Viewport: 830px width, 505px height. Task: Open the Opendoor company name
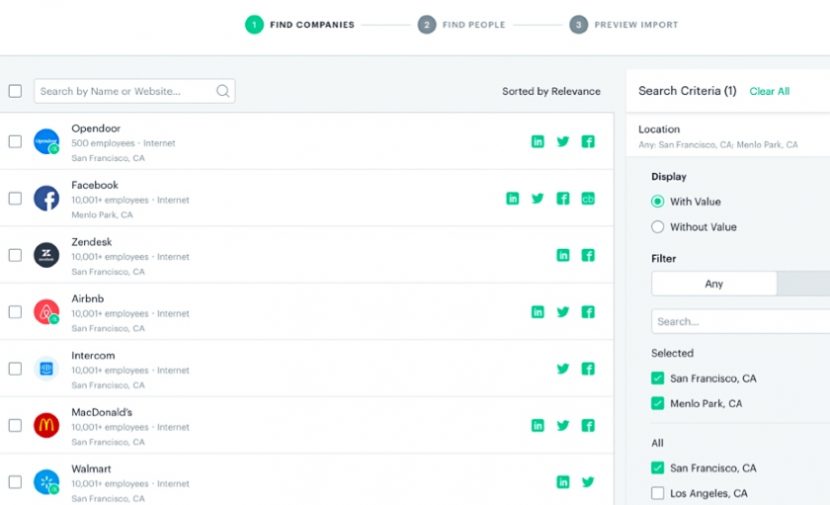coord(96,129)
